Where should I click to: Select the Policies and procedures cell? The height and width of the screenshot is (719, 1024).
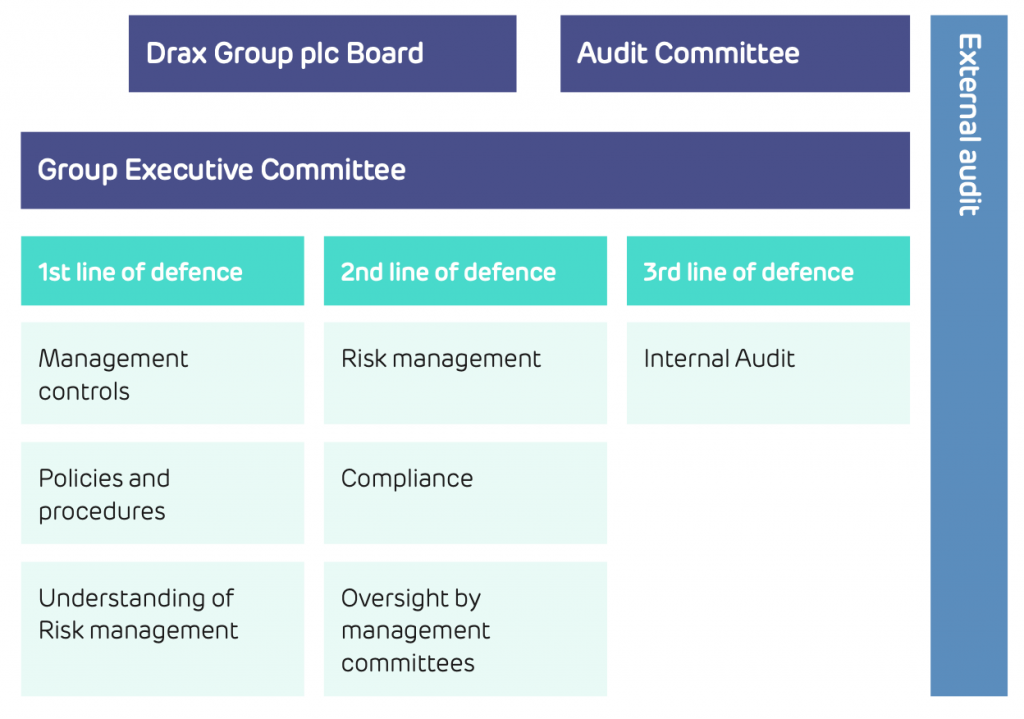coord(162,493)
